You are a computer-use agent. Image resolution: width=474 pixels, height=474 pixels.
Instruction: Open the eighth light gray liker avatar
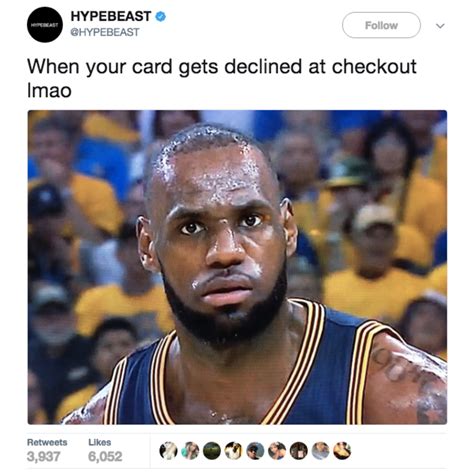pos(320,451)
